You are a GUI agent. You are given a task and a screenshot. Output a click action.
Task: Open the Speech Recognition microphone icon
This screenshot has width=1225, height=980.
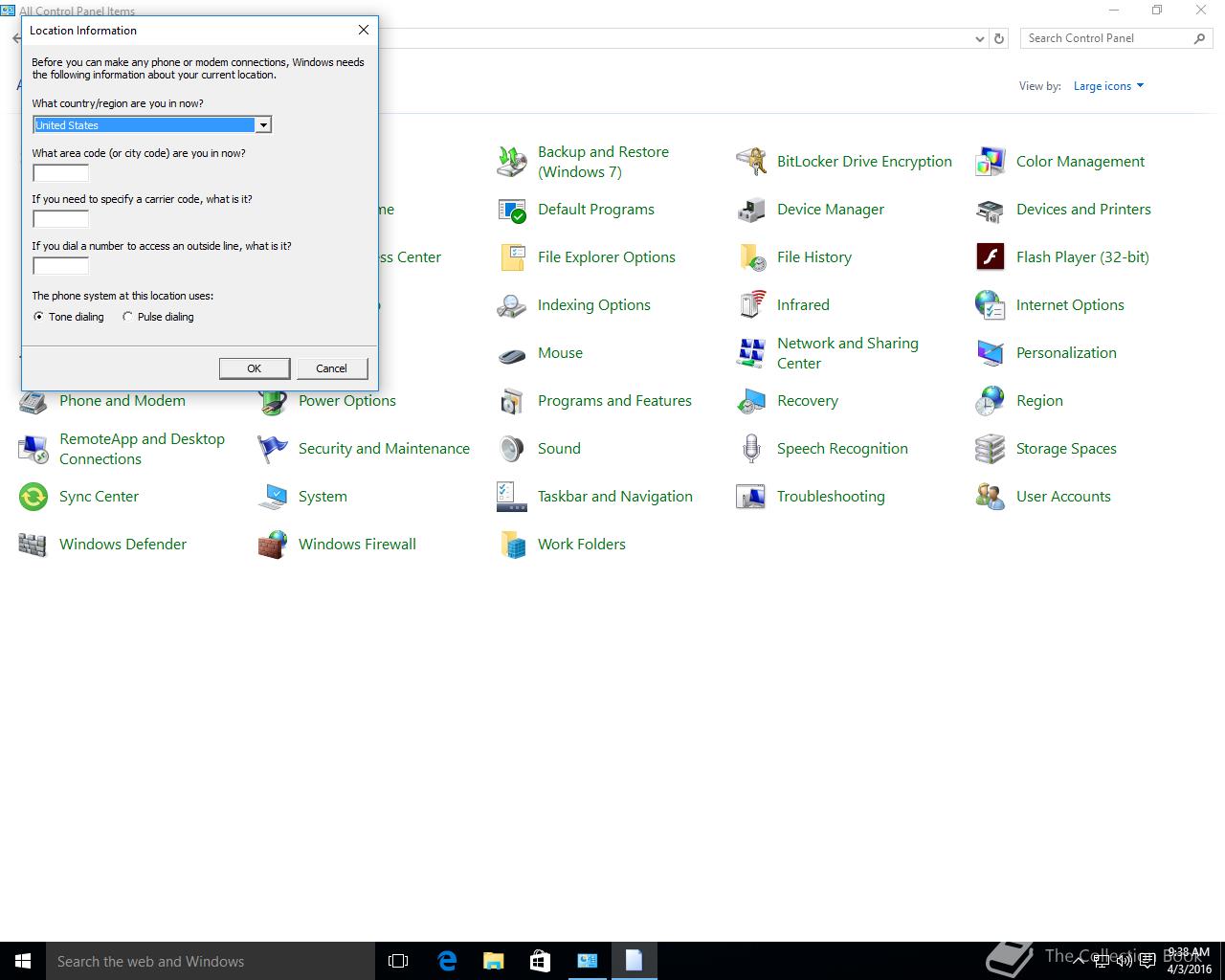[751, 449]
